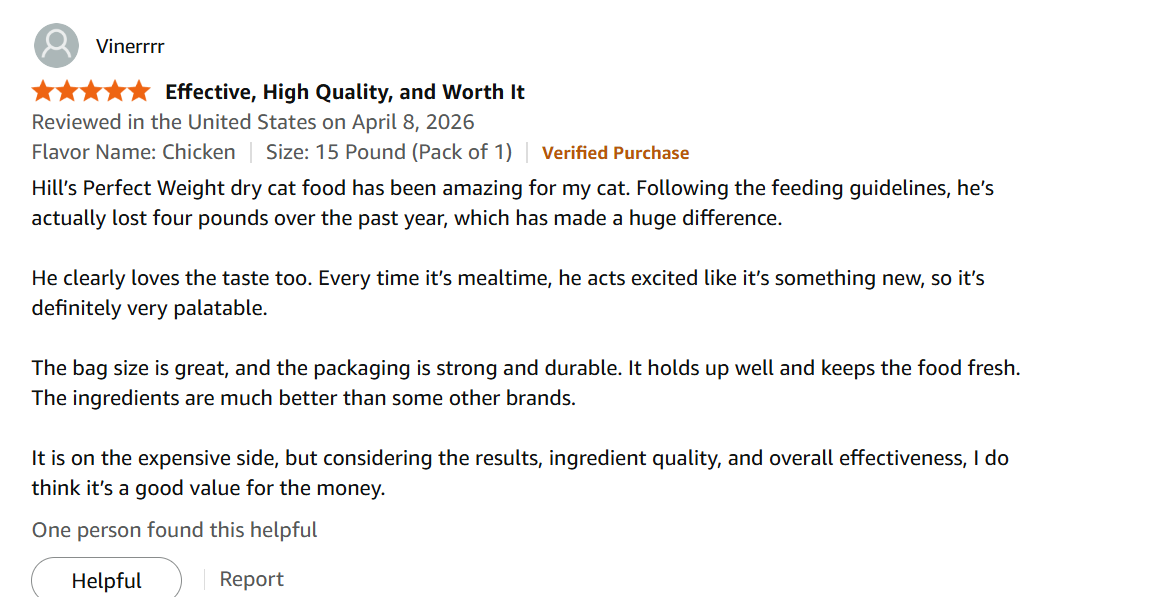Click the paragraph starting "He clearly loves"
This screenshot has width=1149, height=597.
508,293
